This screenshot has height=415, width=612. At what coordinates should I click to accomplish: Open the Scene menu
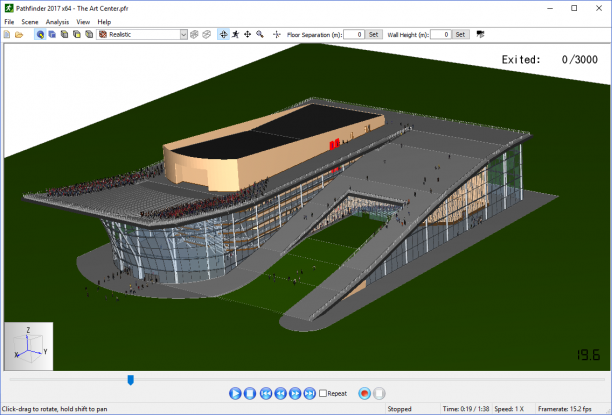tap(30, 22)
